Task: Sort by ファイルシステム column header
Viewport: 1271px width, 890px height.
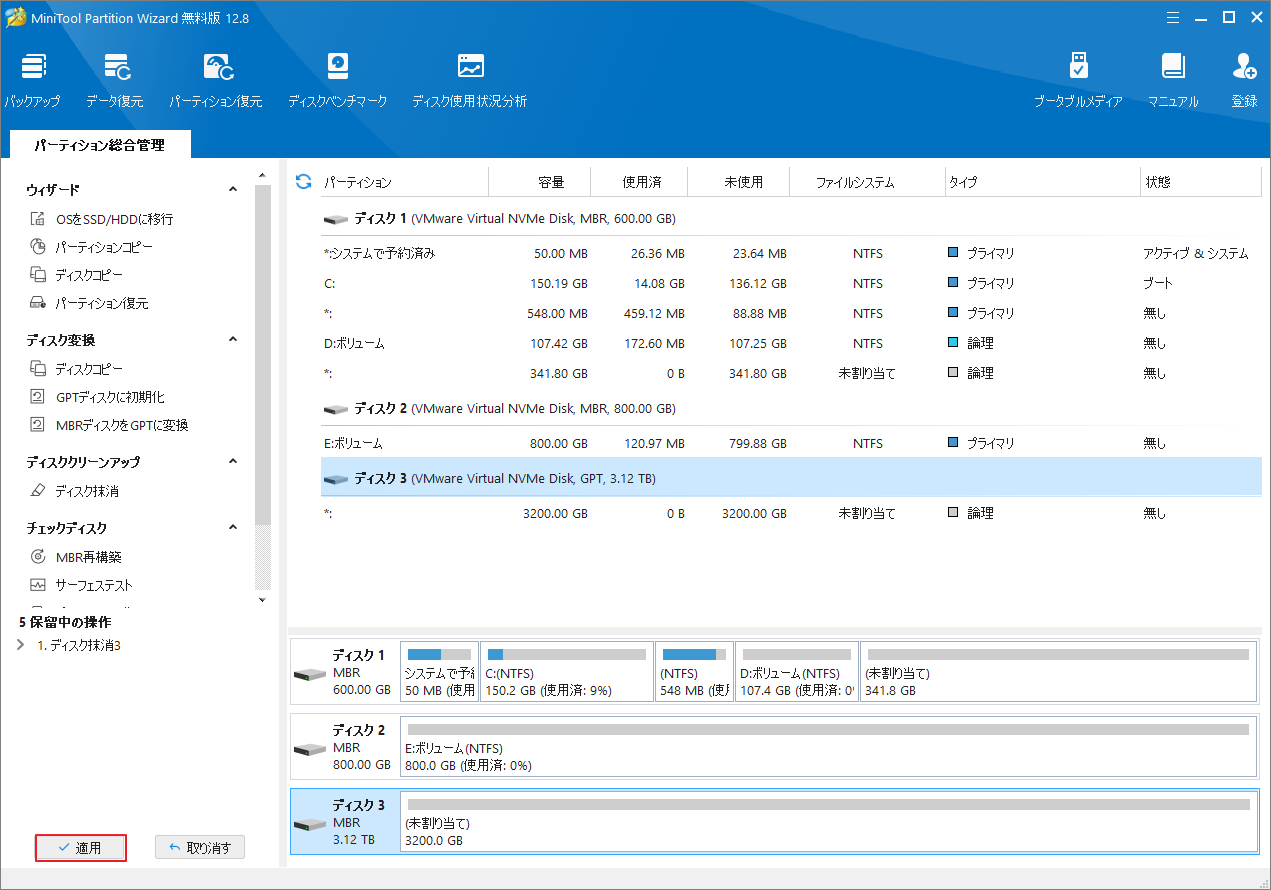Action: 867,182
